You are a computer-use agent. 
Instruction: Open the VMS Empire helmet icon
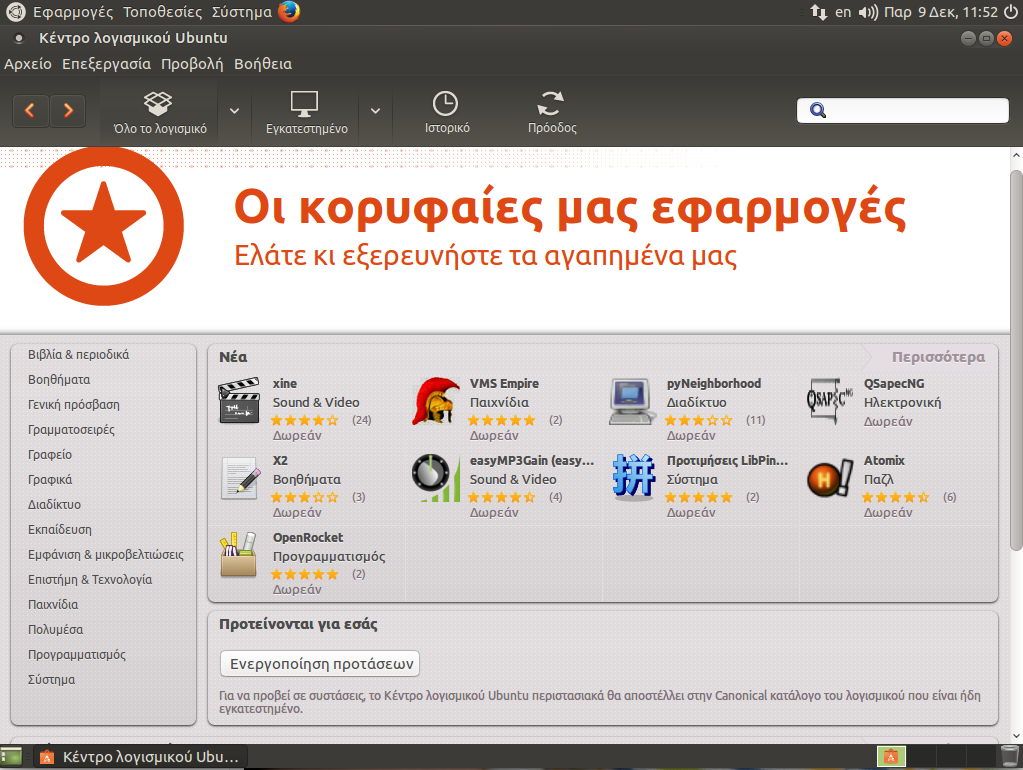435,402
